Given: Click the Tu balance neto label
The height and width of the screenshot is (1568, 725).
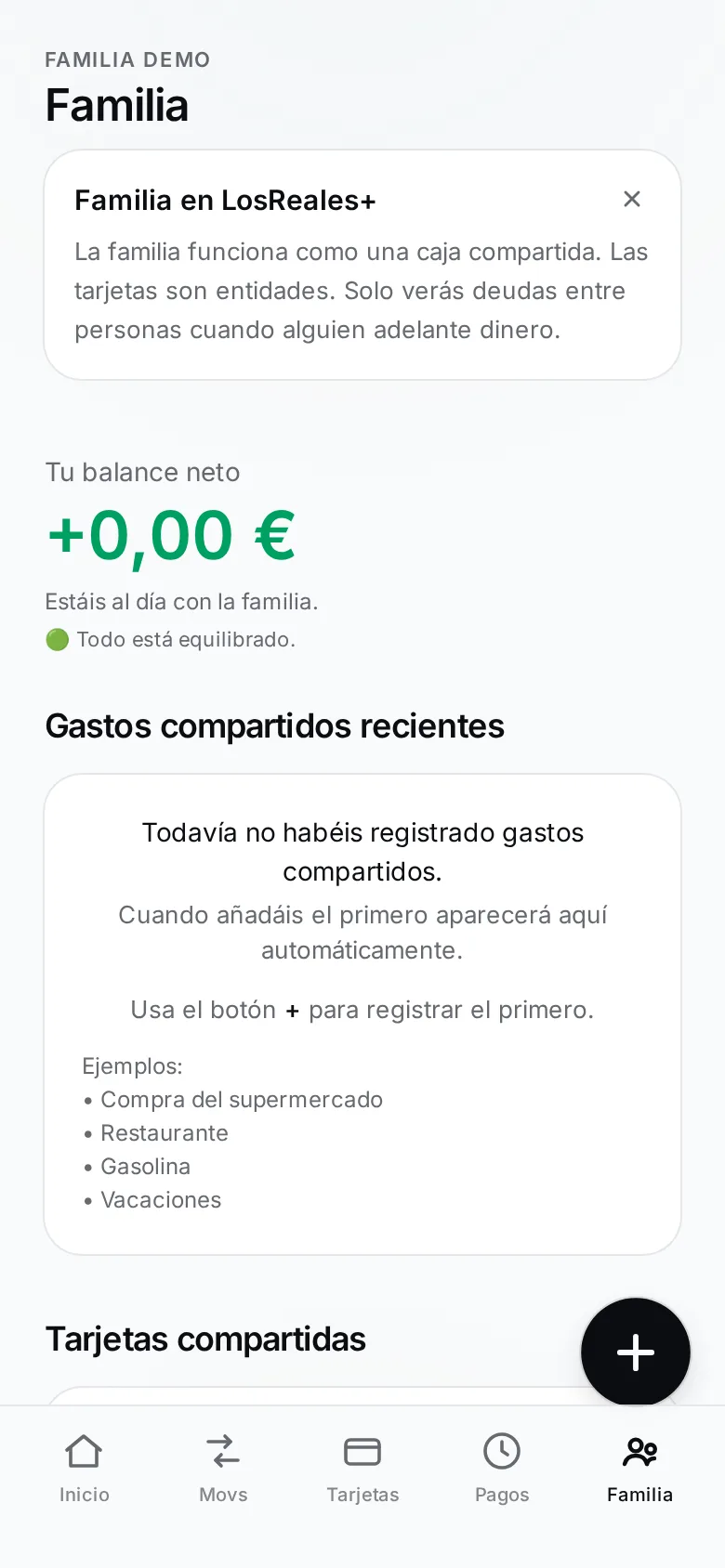Looking at the screenshot, I should pyautogui.click(x=142, y=472).
